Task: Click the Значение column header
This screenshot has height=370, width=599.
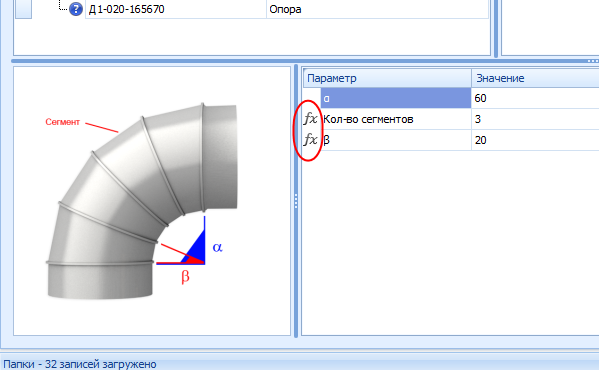Action: tap(535, 78)
